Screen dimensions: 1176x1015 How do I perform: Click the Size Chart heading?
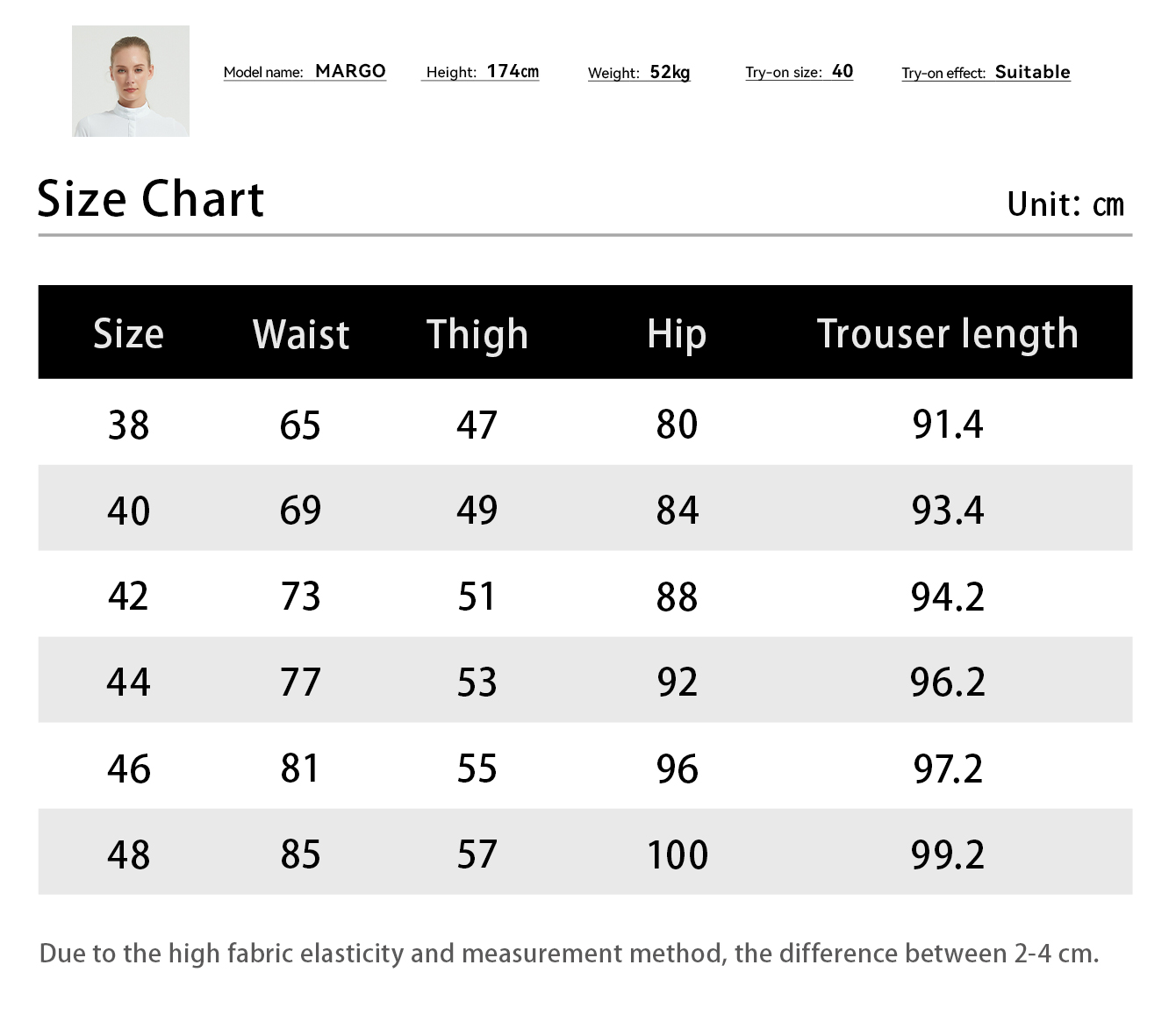151,199
